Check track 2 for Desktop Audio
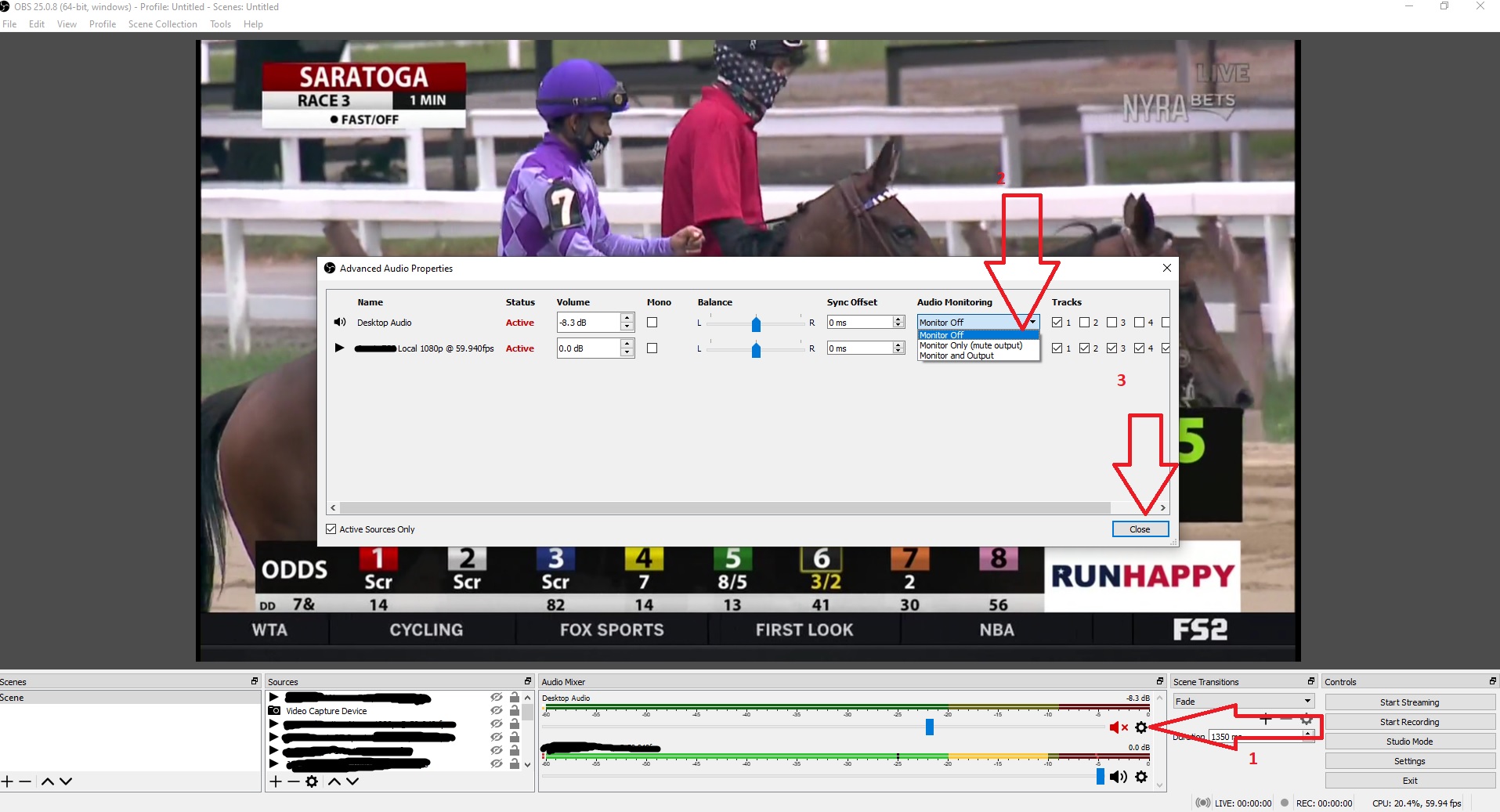 (1084, 323)
